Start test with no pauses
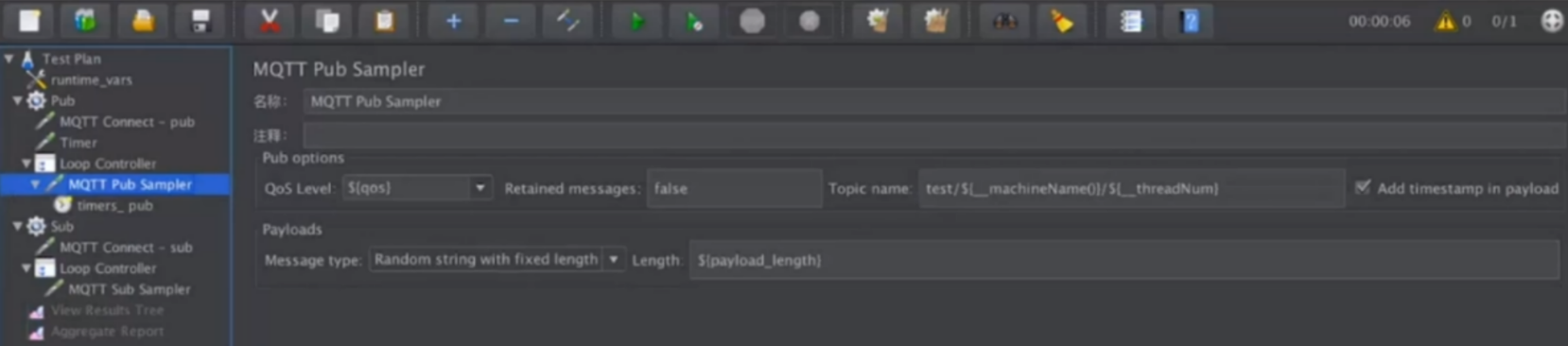Image resolution: width=1568 pixels, height=346 pixels. pyautogui.click(x=694, y=21)
